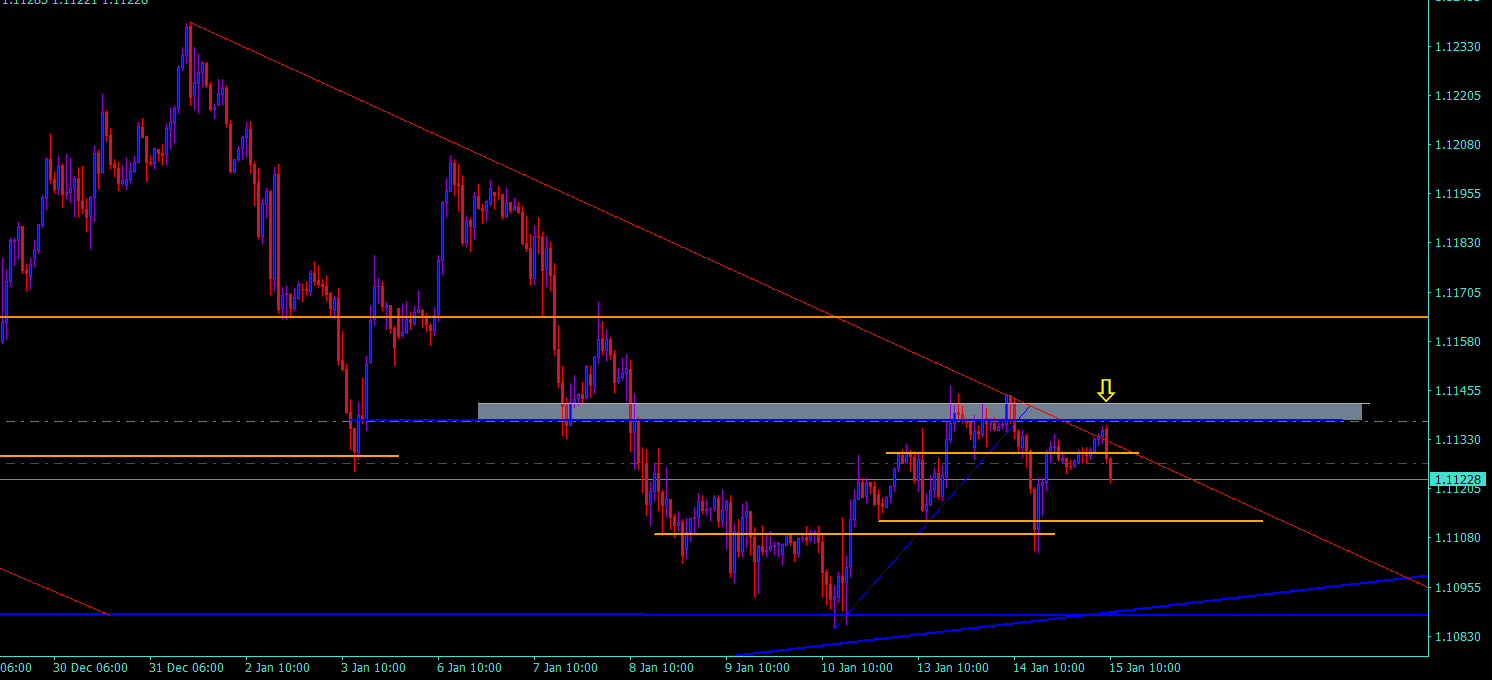Click the 1.12205 price axis label
Screen dimensions: 1492x680
[x=1459, y=96]
